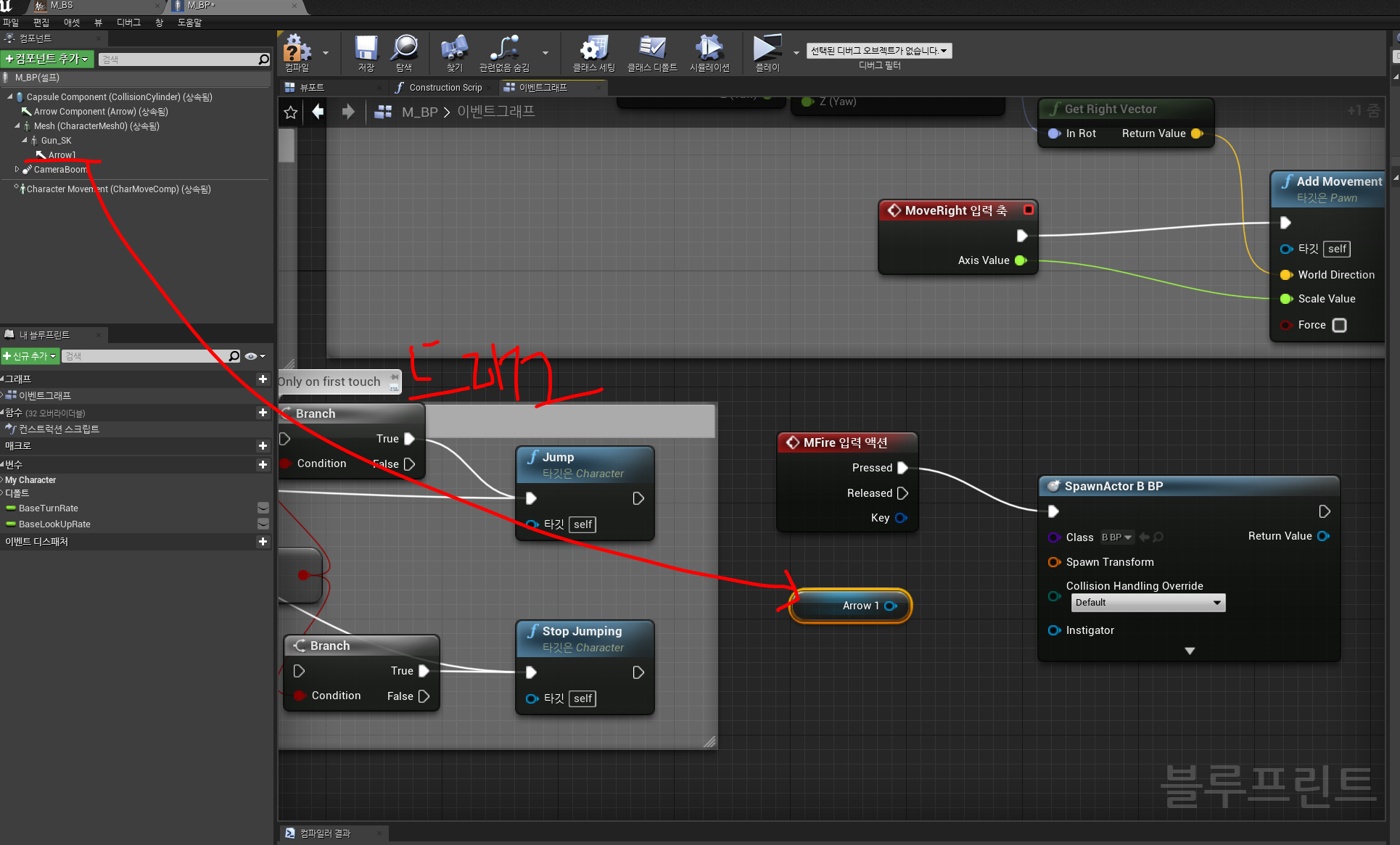Click the Compile (컴파일) toolbar icon
1400x845 pixels.
297,53
